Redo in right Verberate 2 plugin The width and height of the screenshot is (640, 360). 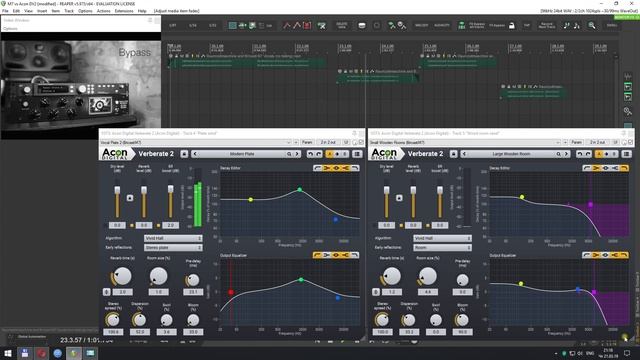[x=588, y=154]
